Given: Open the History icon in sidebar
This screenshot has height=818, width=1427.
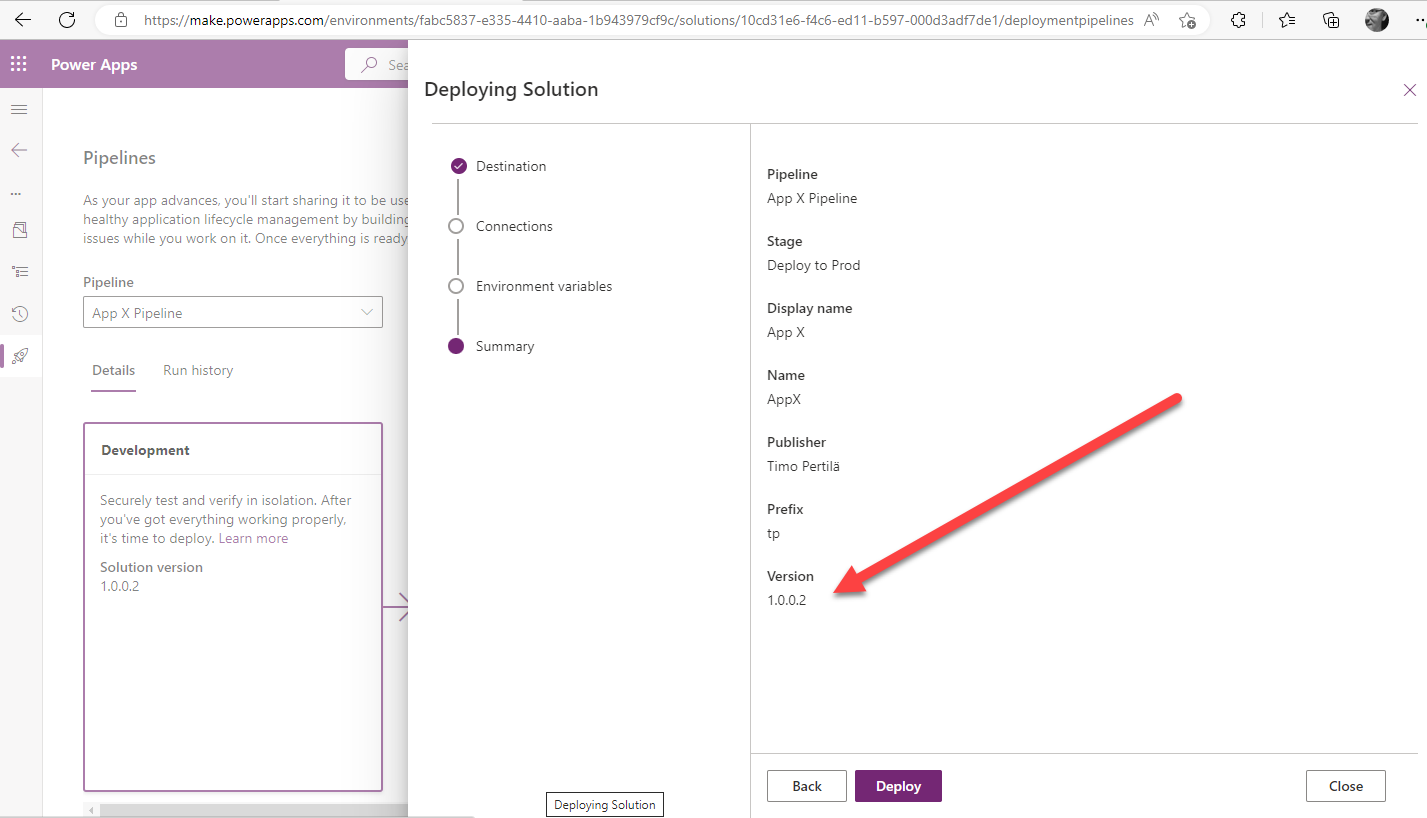Looking at the screenshot, I should tap(20, 314).
